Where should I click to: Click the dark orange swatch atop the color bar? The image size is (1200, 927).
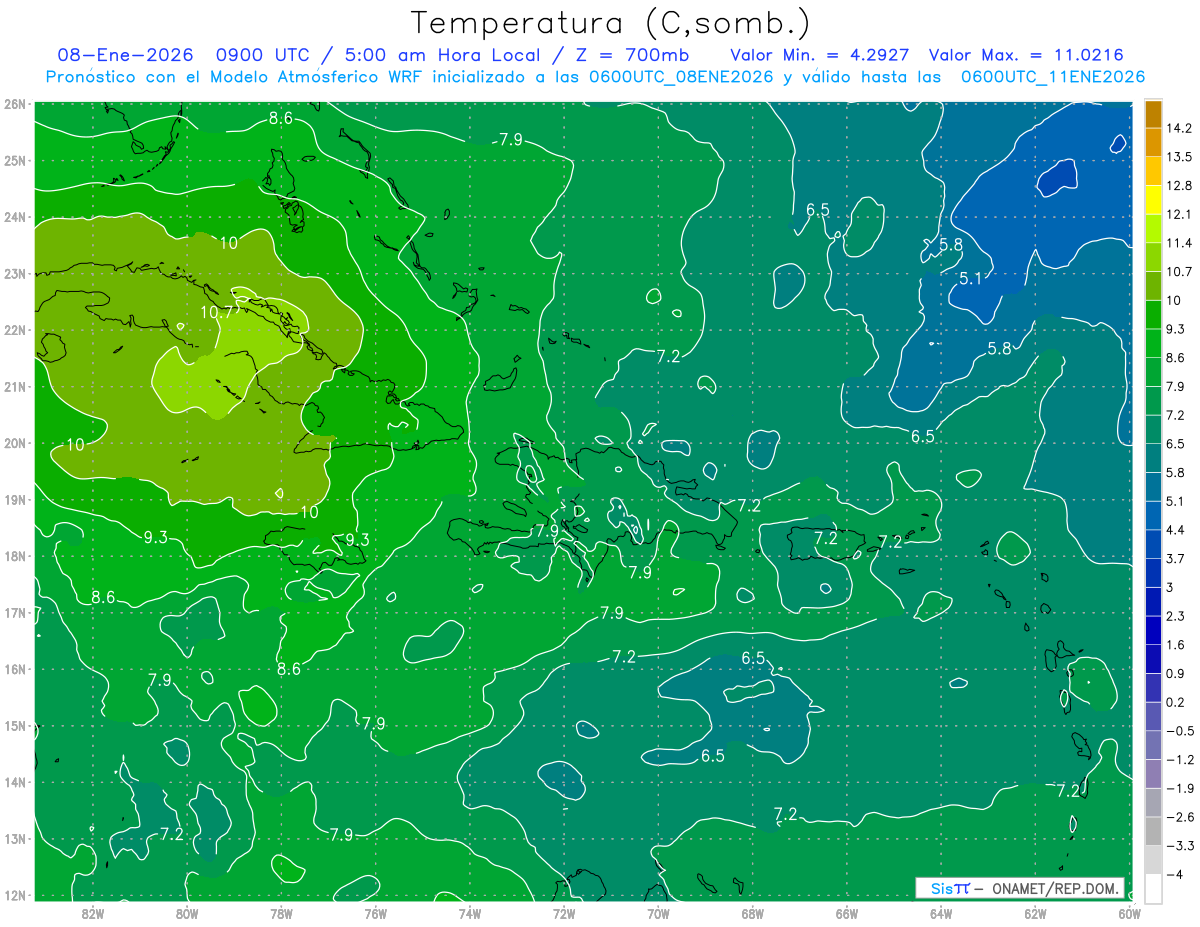point(1153,113)
